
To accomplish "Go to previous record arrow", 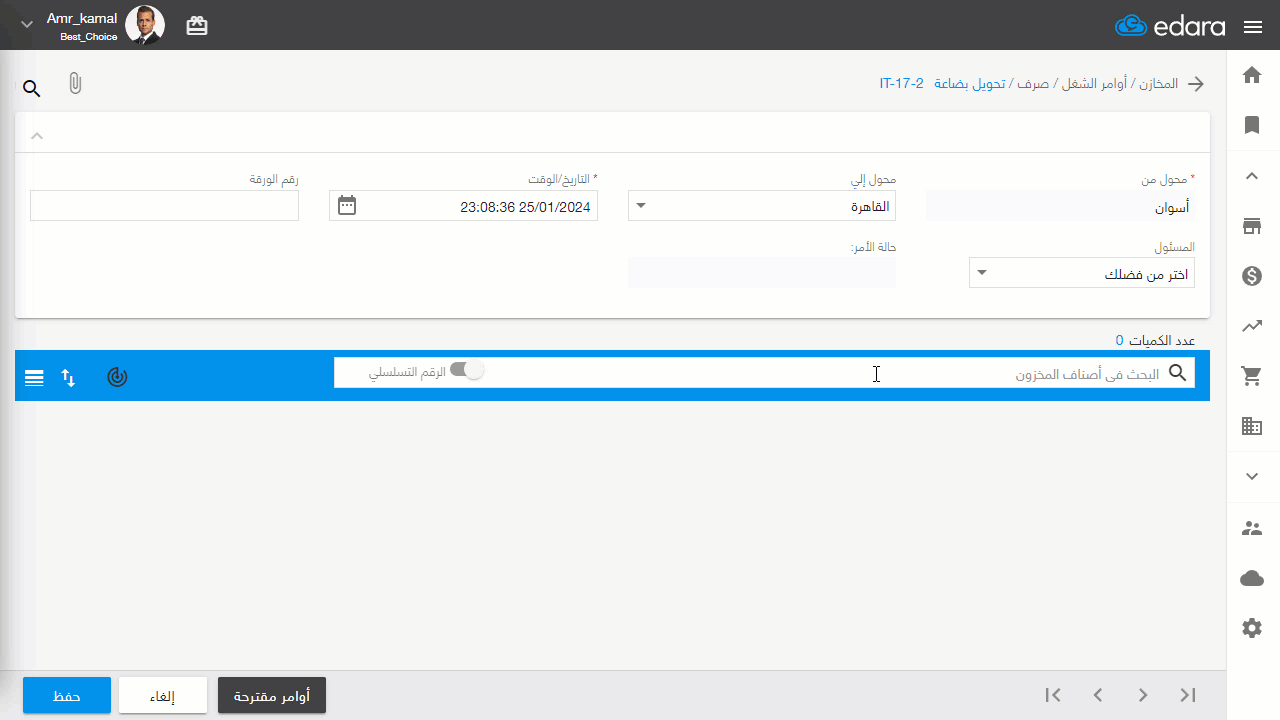I will 1098,695.
